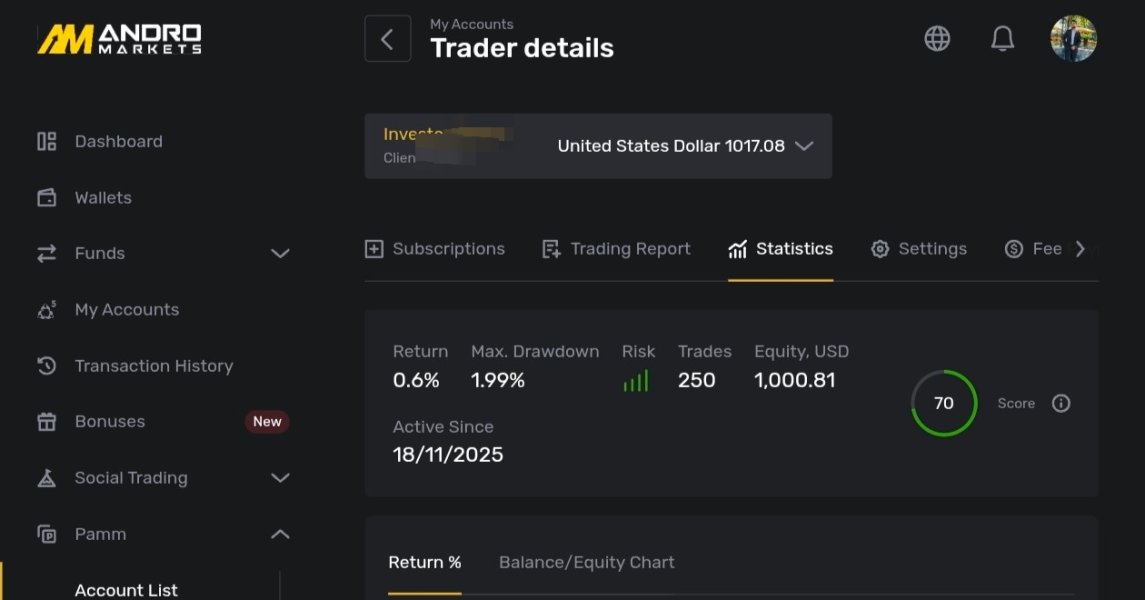Select Account List under Pamm
Viewport: 1145px width, 600px height.
click(126, 590)
